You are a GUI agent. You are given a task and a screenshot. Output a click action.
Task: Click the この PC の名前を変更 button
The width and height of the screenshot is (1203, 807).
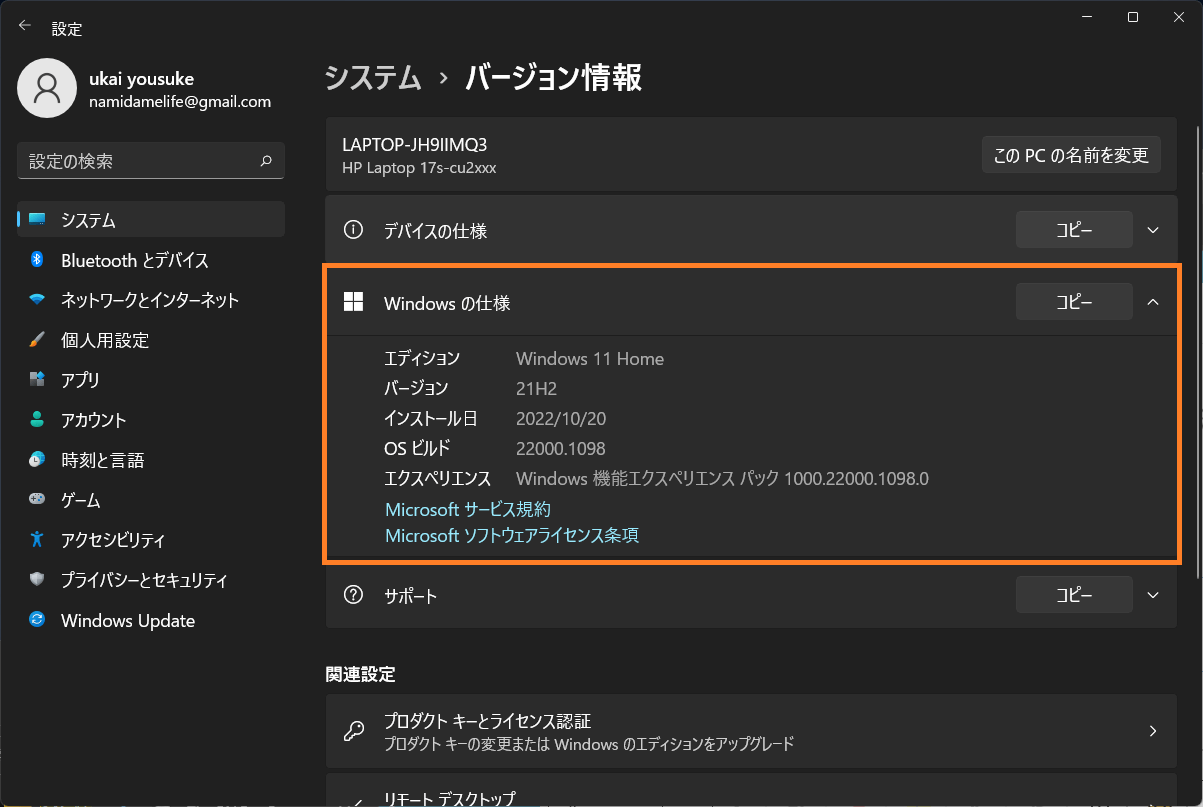pos(1071,154)
